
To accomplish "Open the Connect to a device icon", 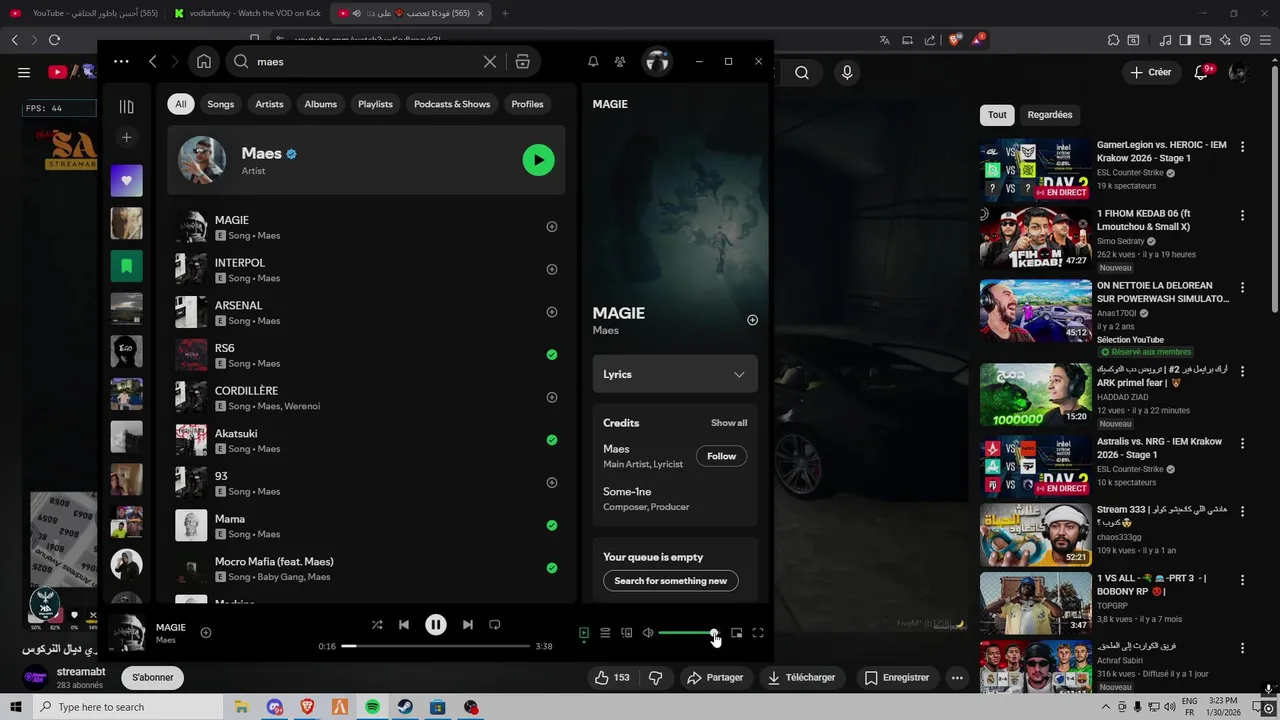I will (627, 632).
